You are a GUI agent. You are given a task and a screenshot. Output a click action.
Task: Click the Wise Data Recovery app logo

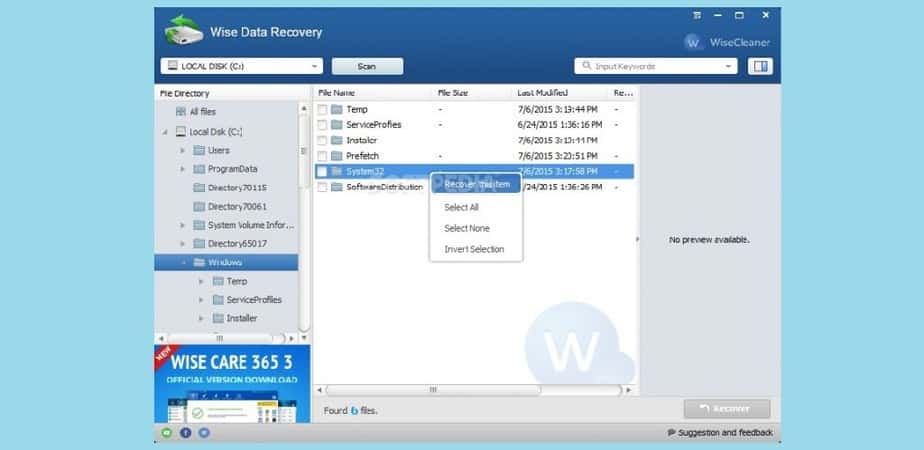184,31
